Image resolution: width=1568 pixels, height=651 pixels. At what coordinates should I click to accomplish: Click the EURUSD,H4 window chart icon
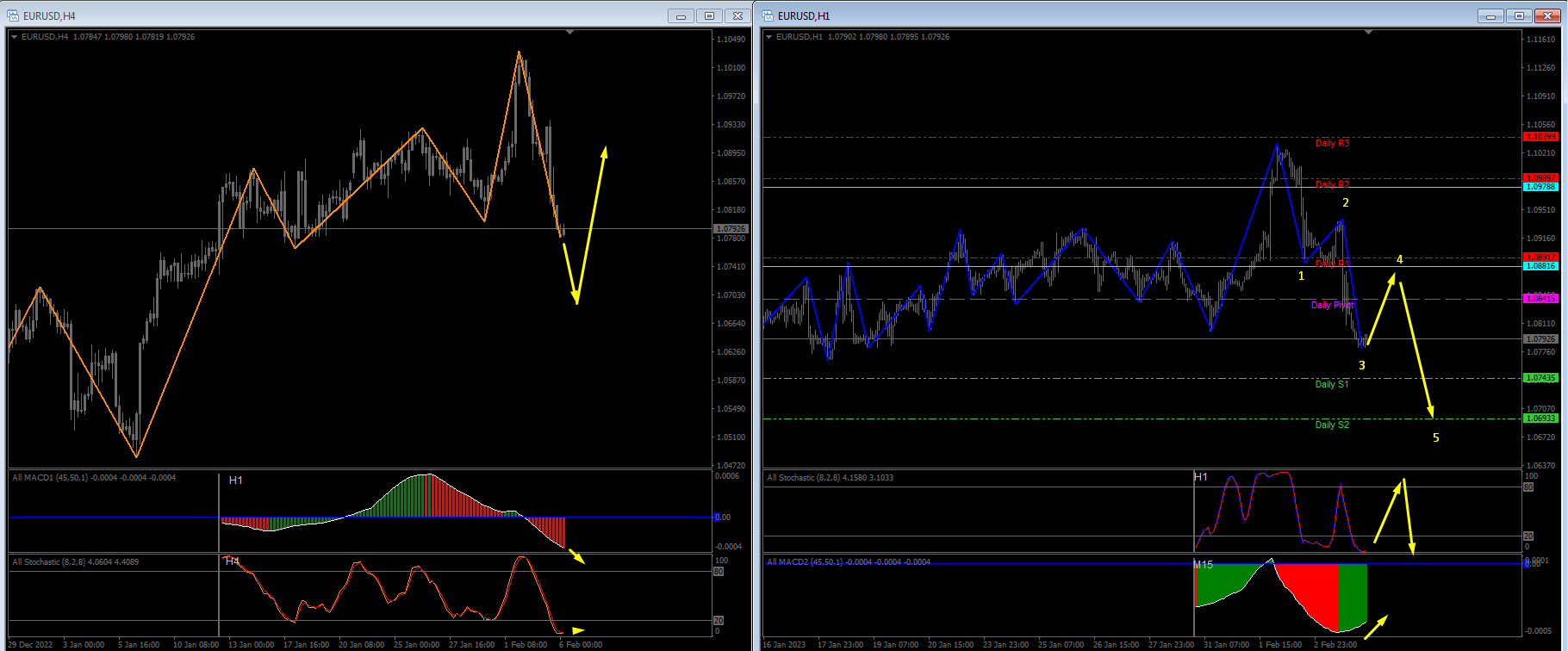pyautogui.click(x=13, y=15)
